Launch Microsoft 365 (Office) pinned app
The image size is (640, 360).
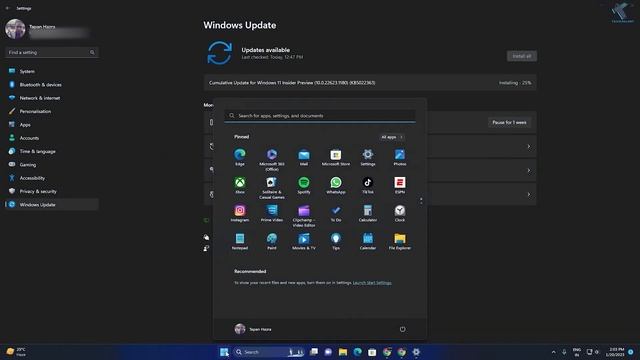point(272,160)
